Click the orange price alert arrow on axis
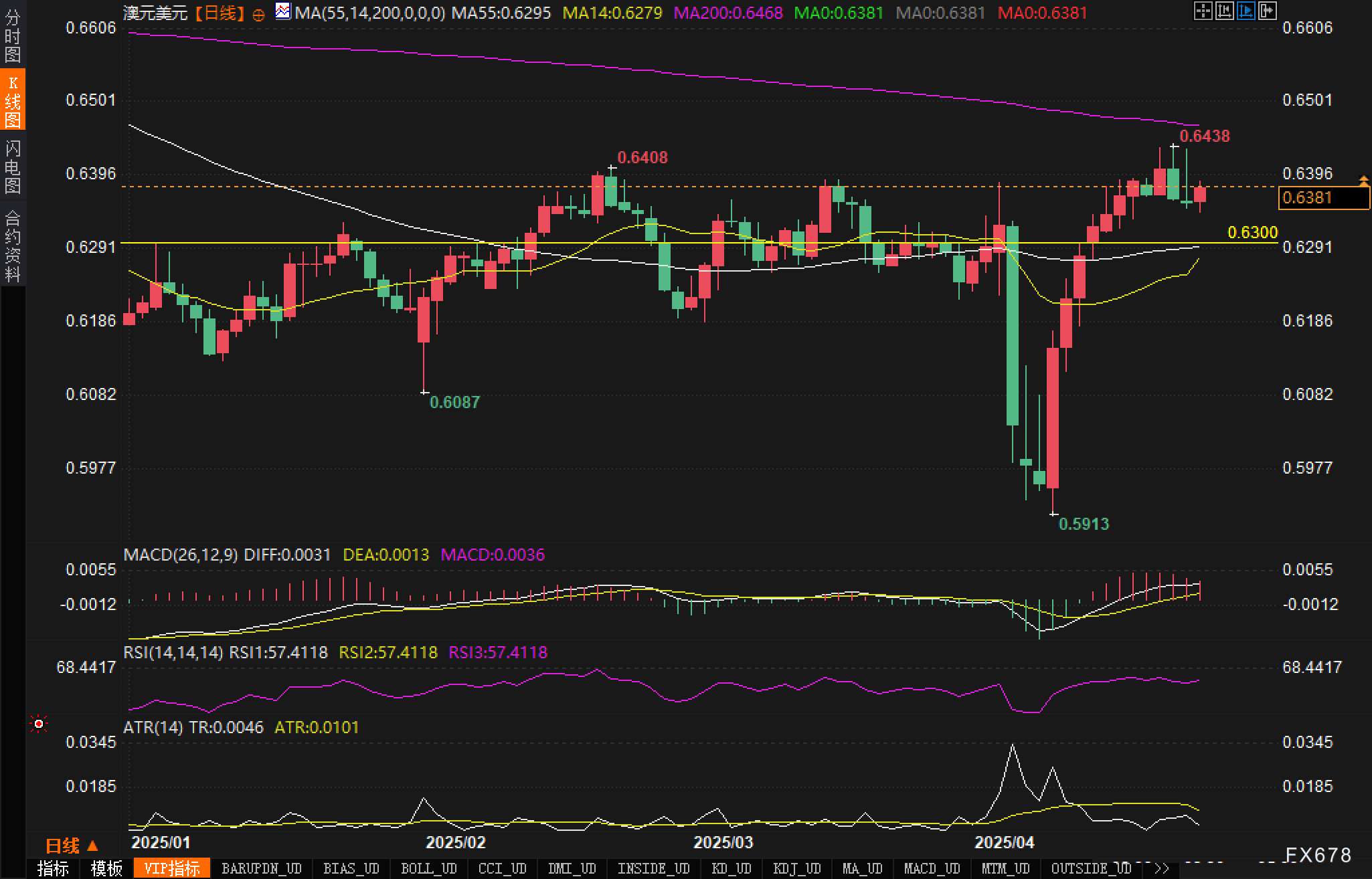Viewport: 1372px width, 879px height. pyautogui.click(x=1363, y=181)
